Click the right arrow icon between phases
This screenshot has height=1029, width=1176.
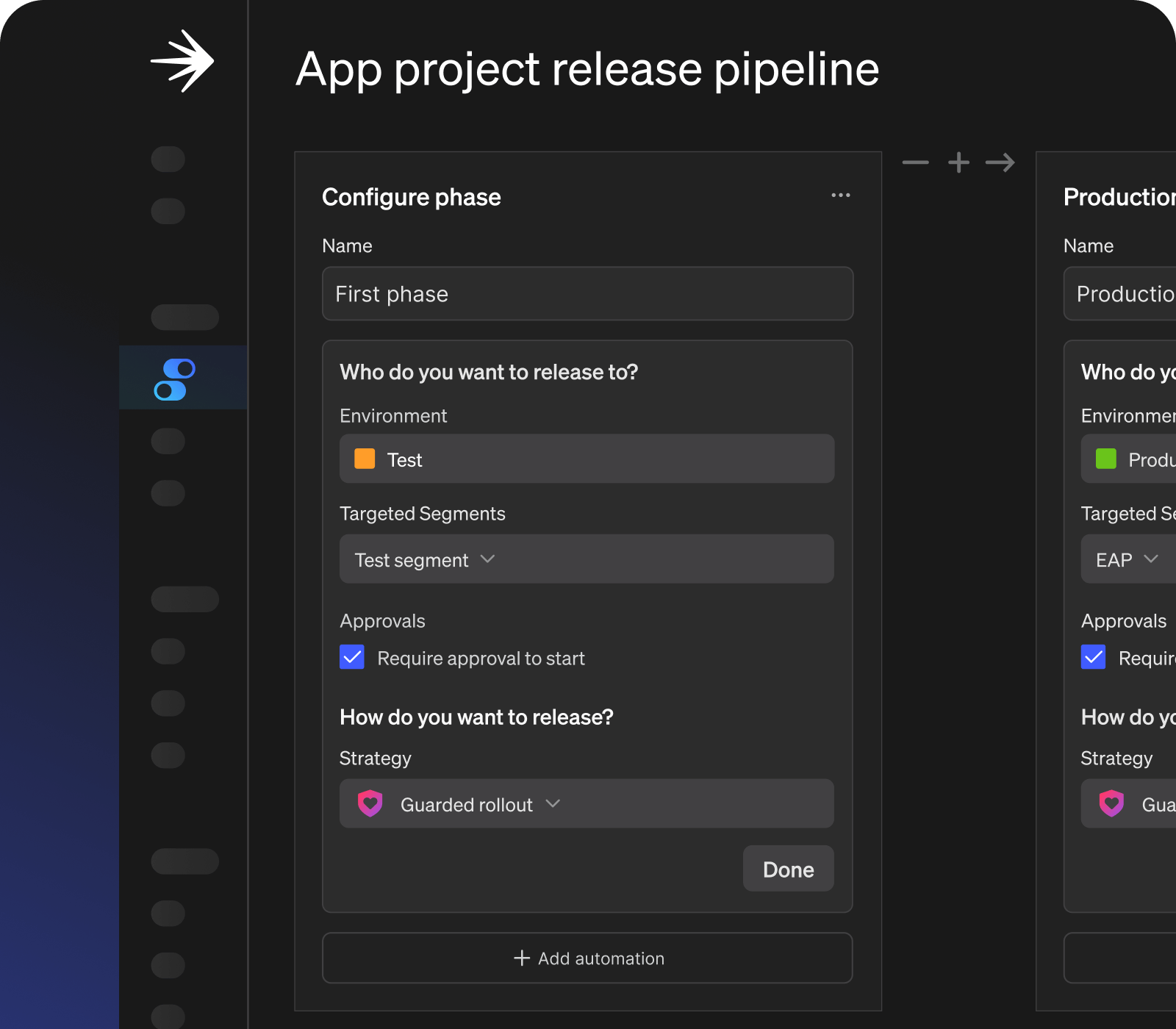pyautogui.click(x=1000, y=162)
